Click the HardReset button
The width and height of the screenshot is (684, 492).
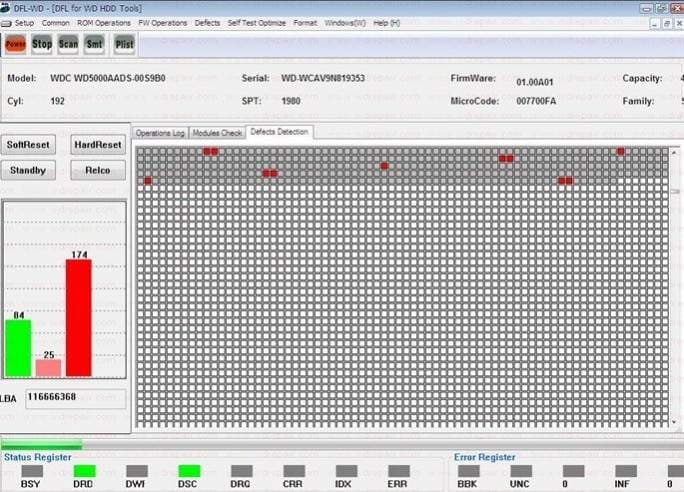[98, 145]
